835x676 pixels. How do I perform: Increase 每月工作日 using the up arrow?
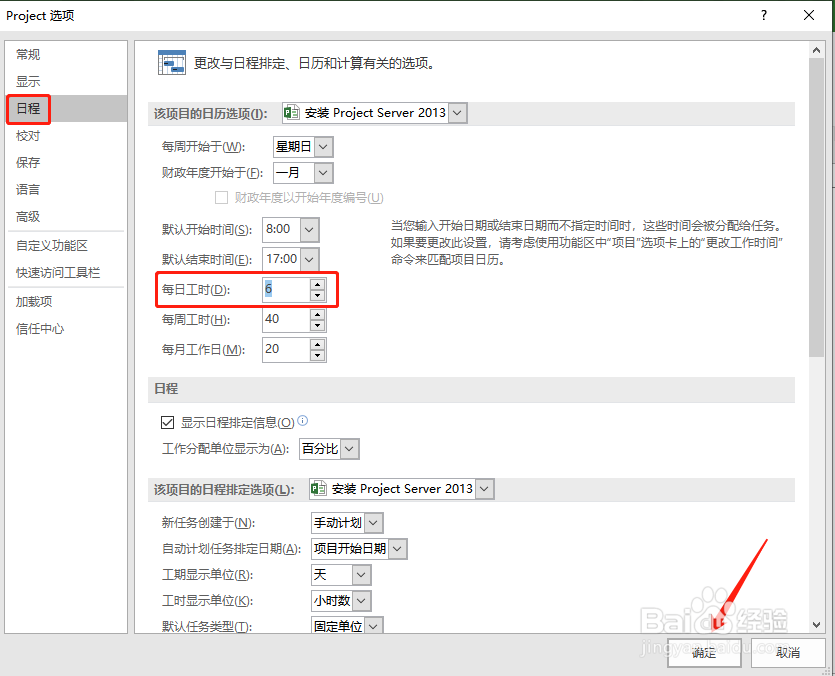pyautogui.click(x=317, y=344)
